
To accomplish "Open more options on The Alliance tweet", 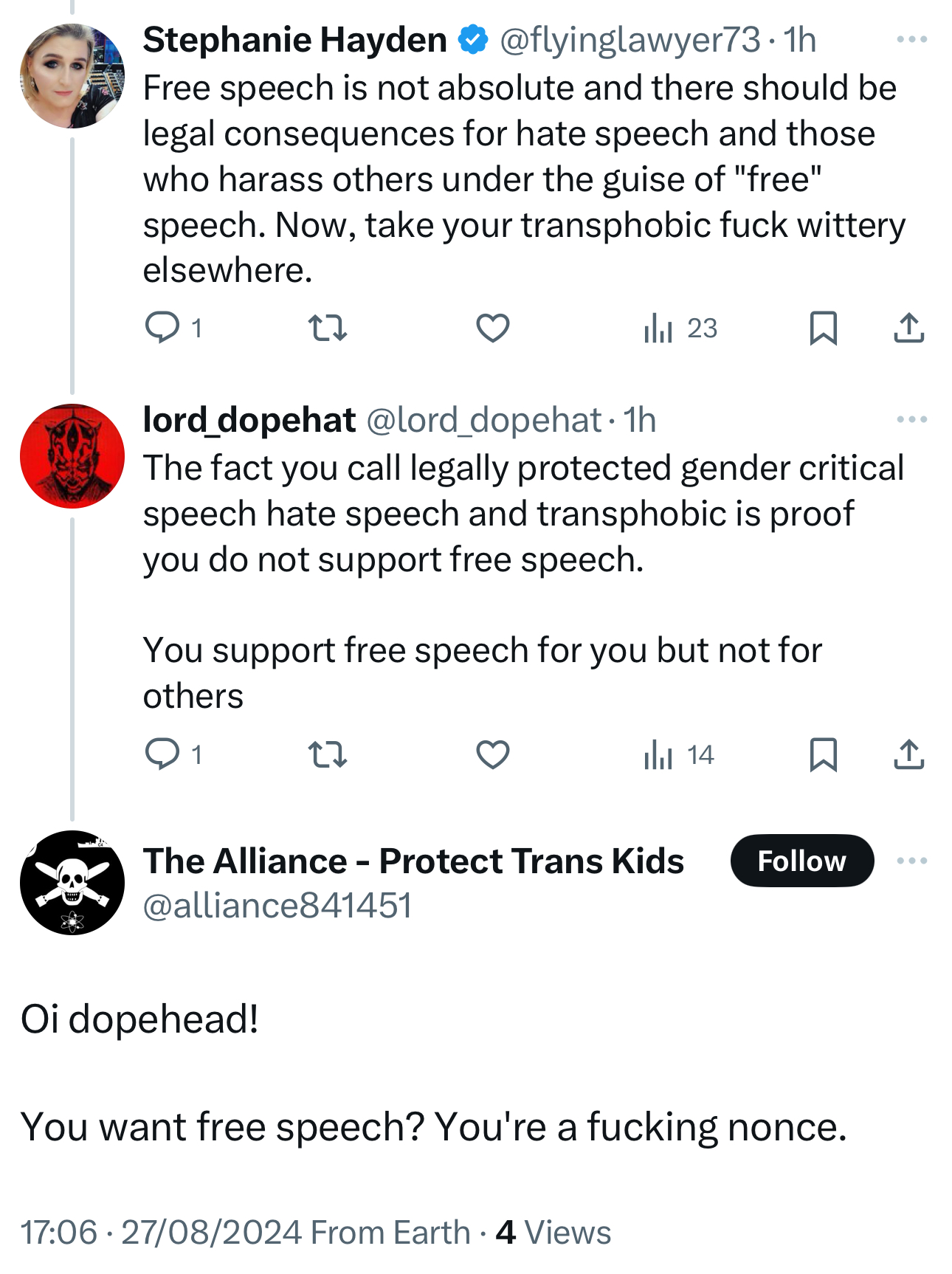I will (x=911, y=861).
